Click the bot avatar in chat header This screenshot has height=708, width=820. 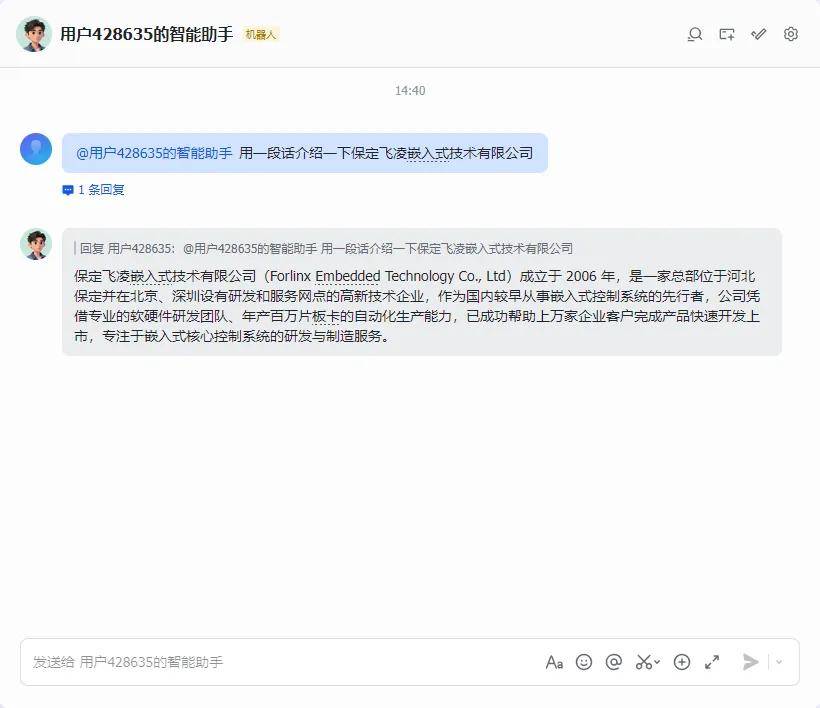[x=34, y=34]
